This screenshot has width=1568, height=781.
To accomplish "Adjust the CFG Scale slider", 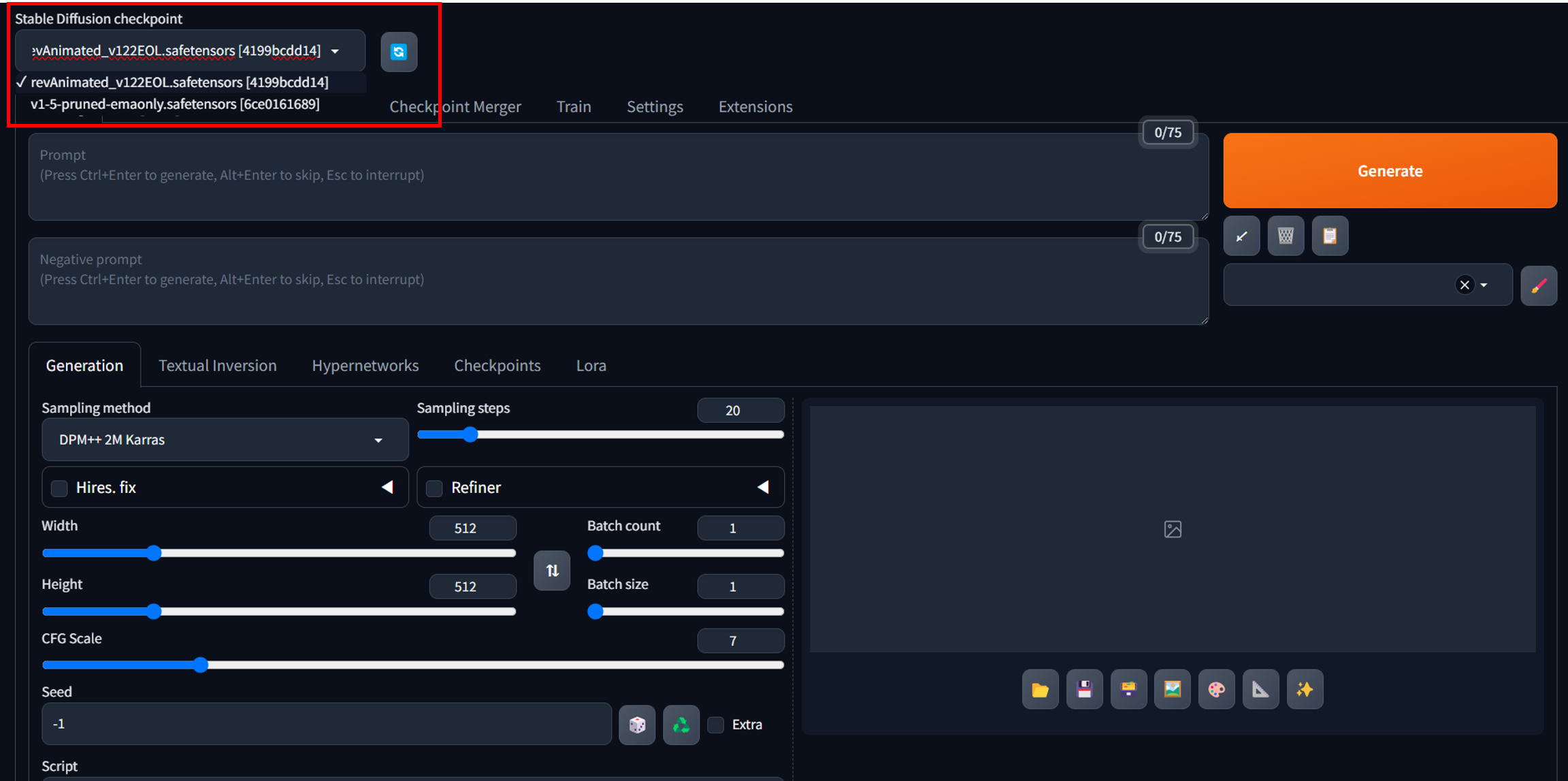I will pos(413,665).
